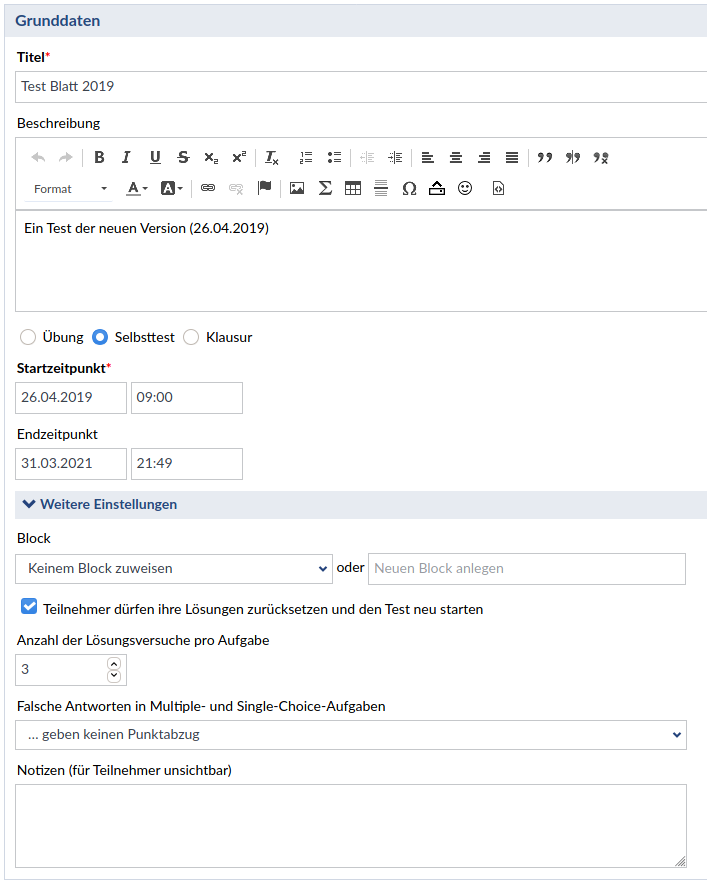Insert a table into the description
Viewport: 707px width, 884px height.
pos(353,188)
